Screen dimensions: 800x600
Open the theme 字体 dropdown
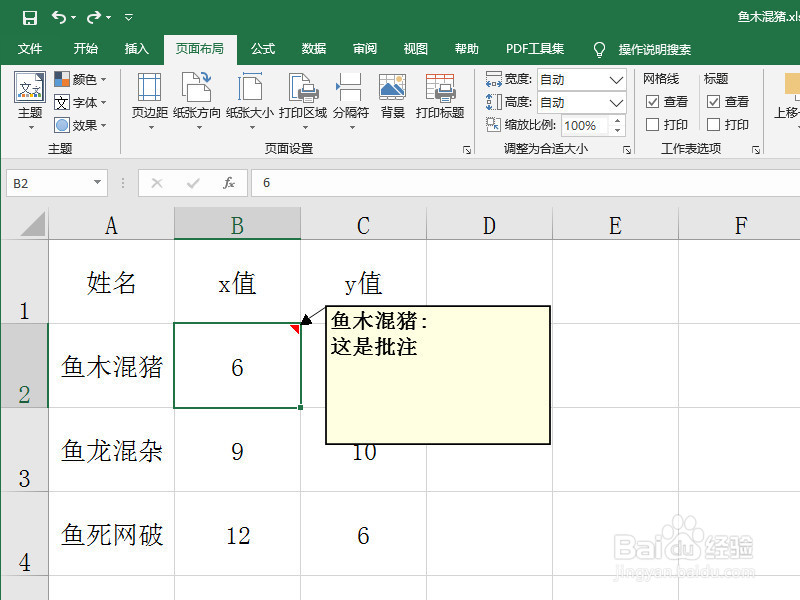point(81,102)
